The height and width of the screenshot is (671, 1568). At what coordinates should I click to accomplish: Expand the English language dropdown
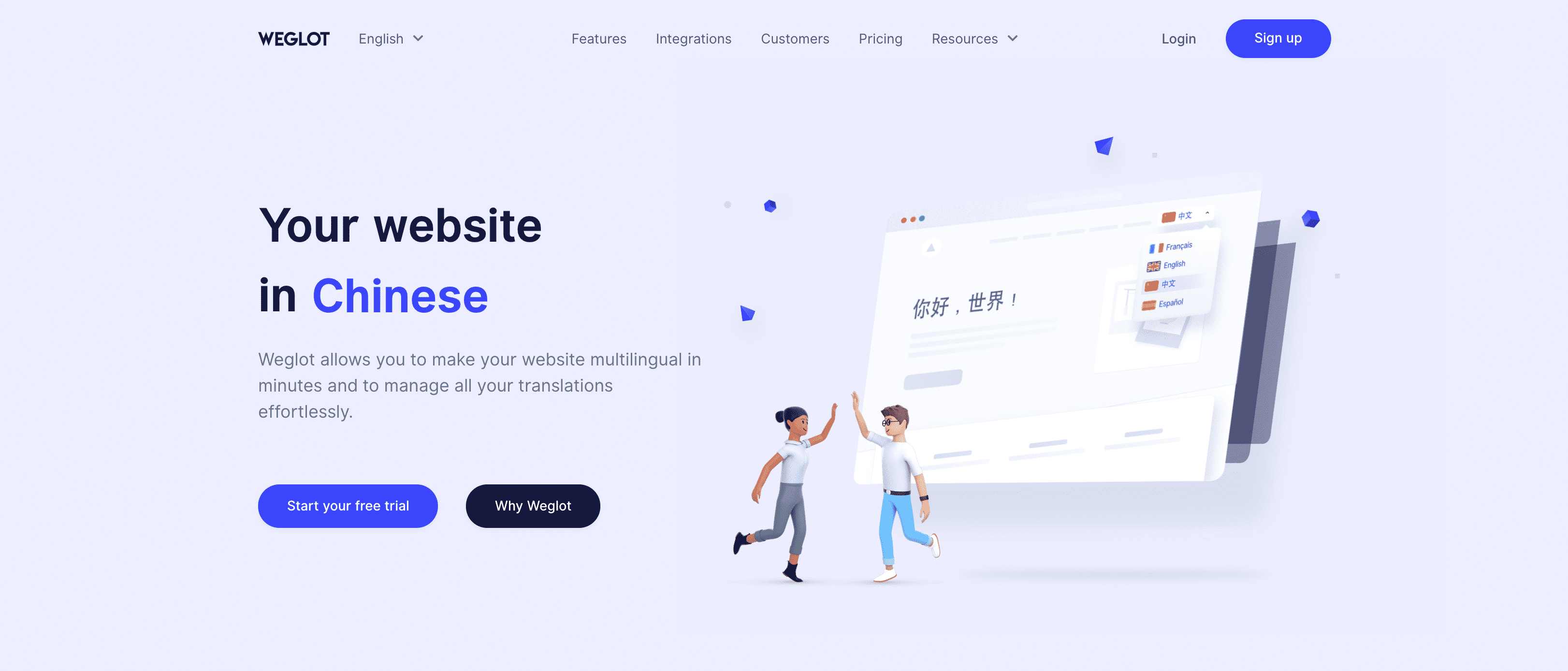pyautogui.click(x=390, y=38)
